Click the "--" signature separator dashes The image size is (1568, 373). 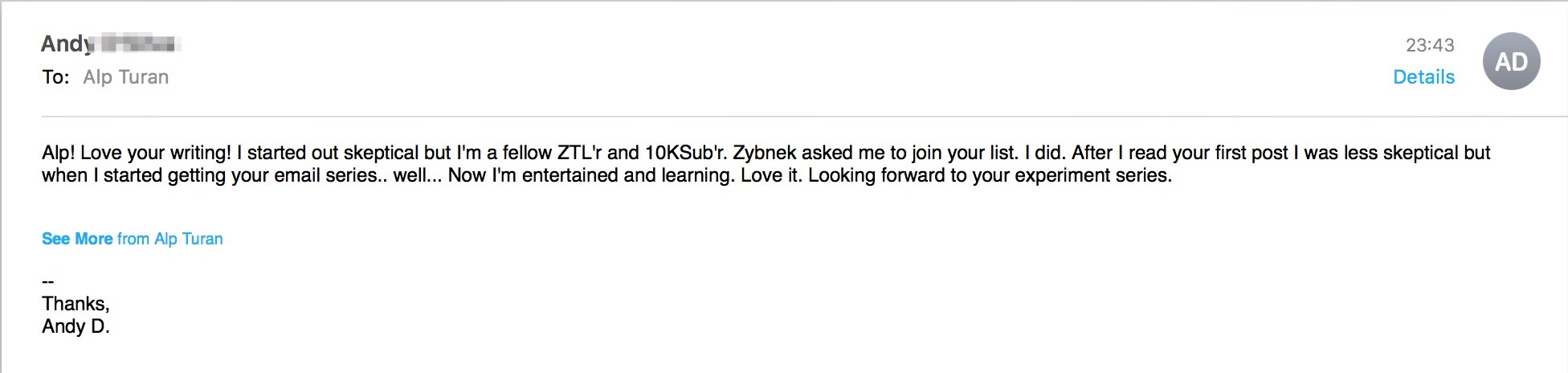click(48, 281)
